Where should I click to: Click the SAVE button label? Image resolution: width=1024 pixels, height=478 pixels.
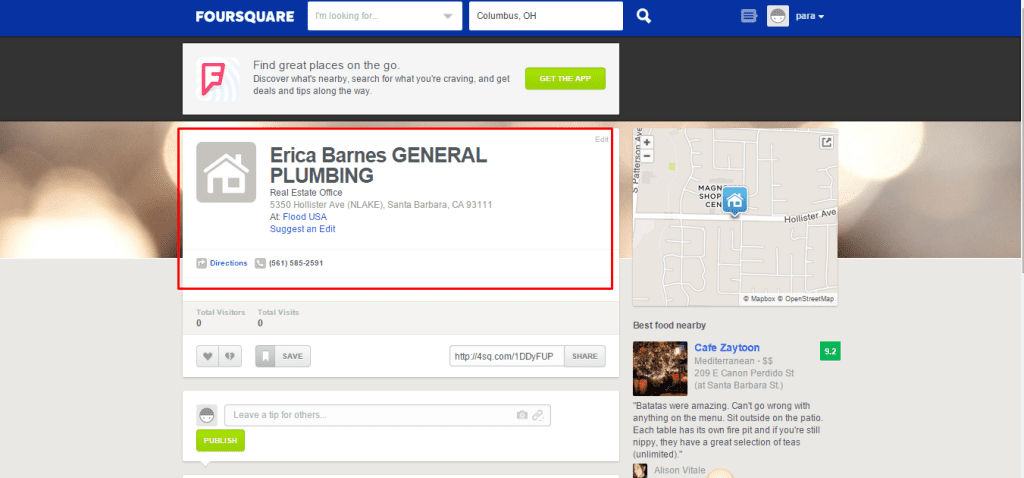(293, 357)
